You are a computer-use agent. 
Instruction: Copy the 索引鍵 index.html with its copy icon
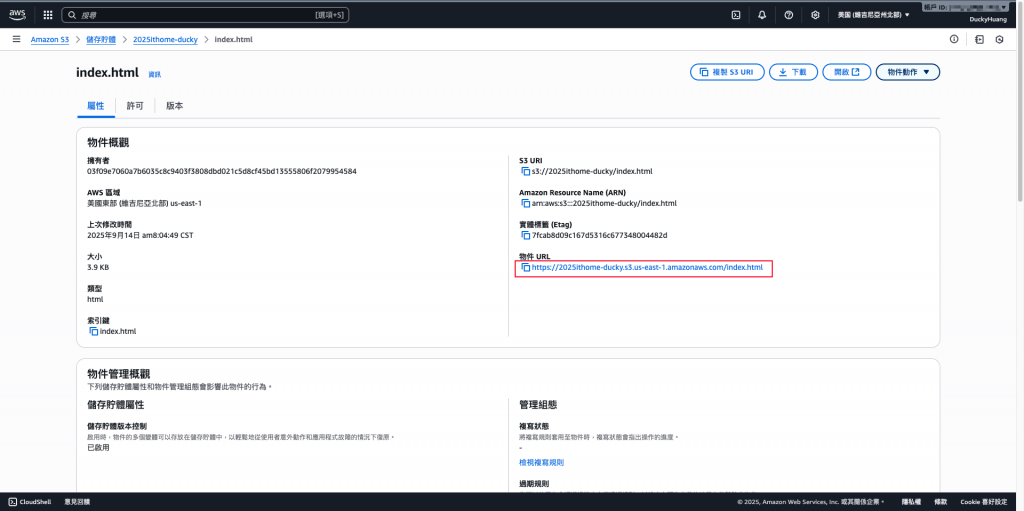point(93,331)
